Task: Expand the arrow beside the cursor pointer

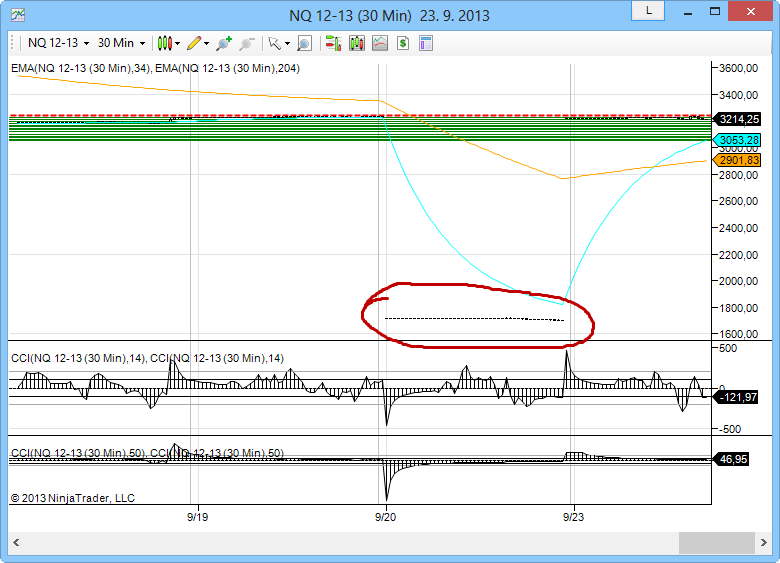Action: 287,44
